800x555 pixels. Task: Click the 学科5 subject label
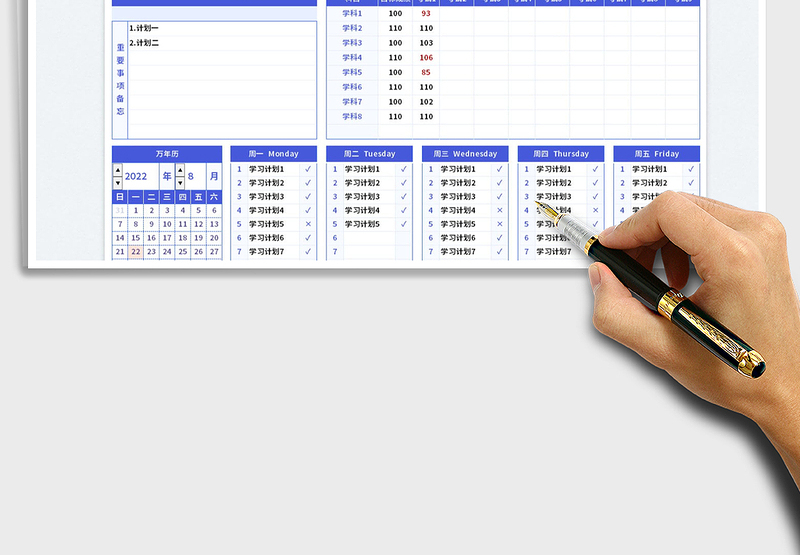[352, 72]
